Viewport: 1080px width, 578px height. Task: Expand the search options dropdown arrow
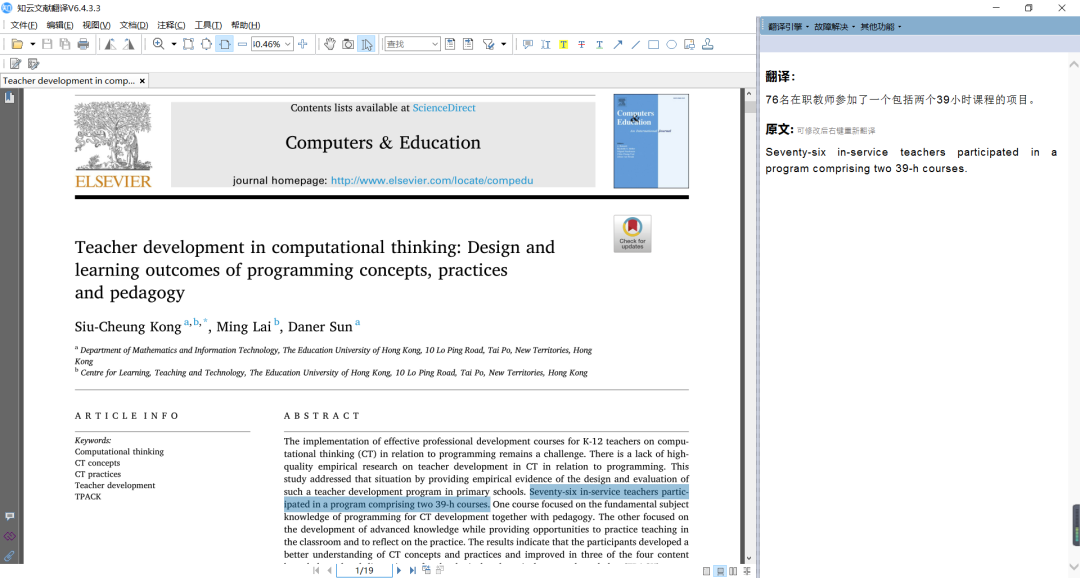tap(503, 44)
